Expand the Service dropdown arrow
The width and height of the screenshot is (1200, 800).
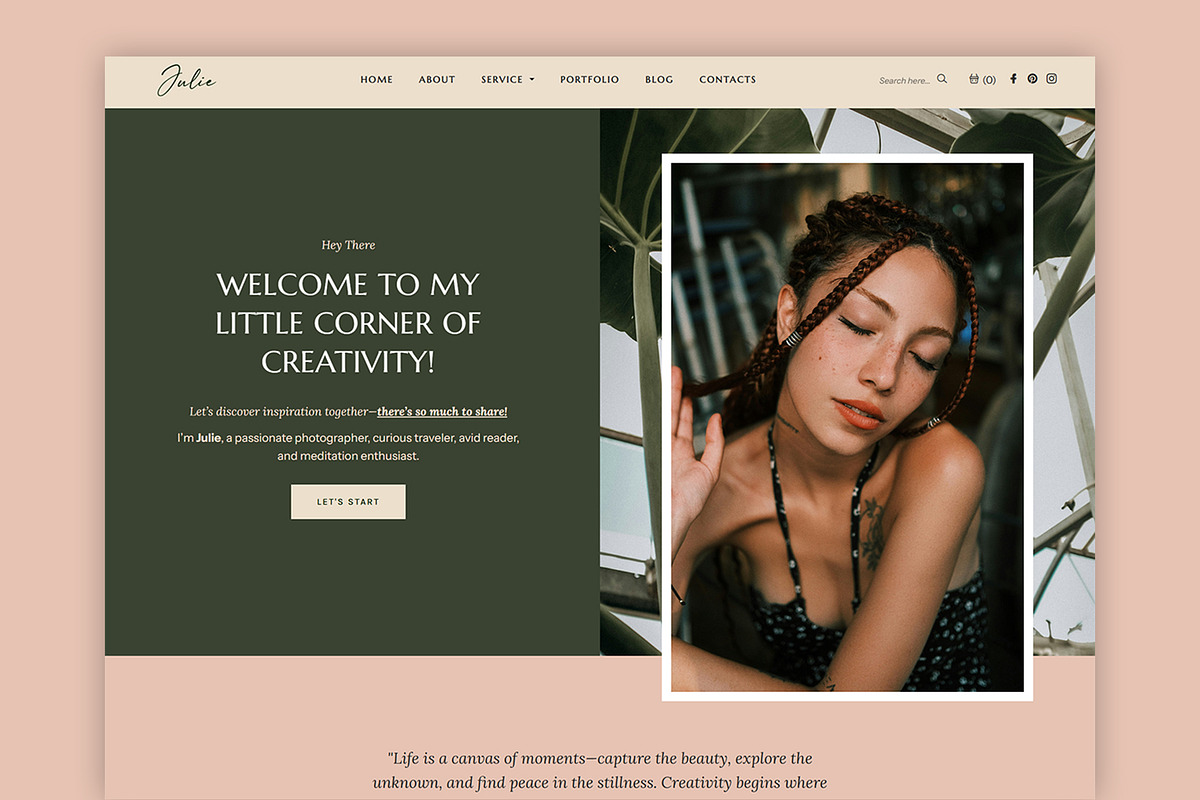click(532, 80)
